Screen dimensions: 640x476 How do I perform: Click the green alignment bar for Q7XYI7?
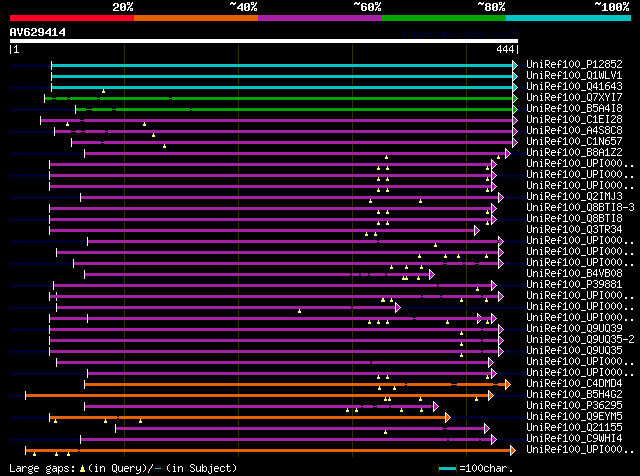click(x=279, y=98)
